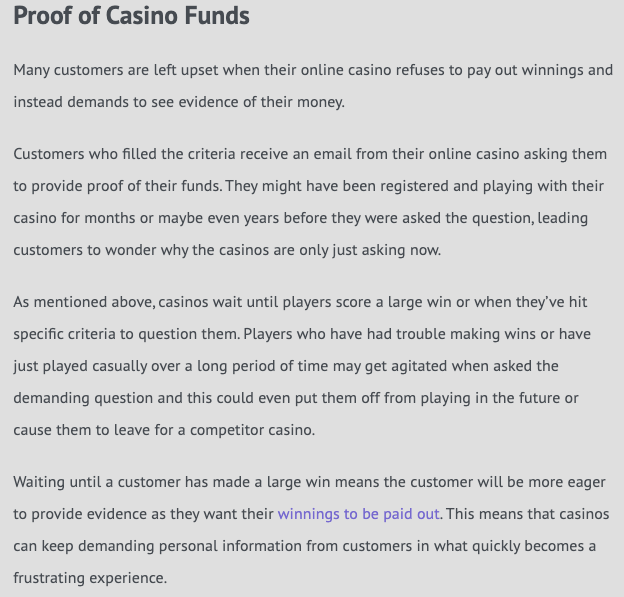Click the paragraph starting 'As mentioned above'

(x=302, y=366)
